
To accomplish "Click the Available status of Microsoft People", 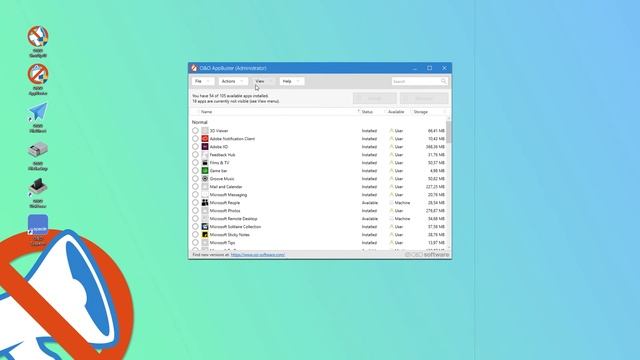I will (370, 202).
